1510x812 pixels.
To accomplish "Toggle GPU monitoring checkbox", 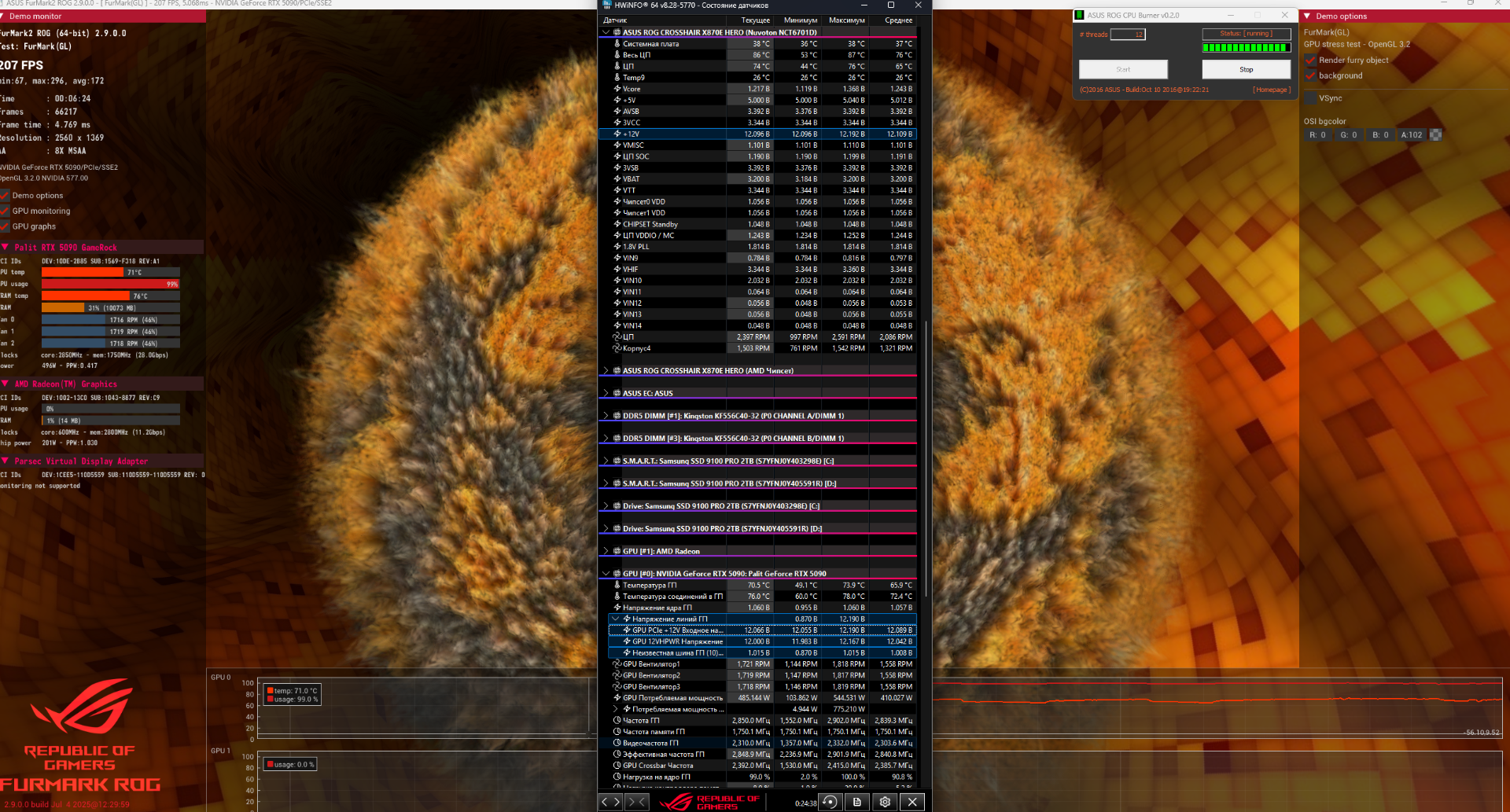I will (5, 211).
